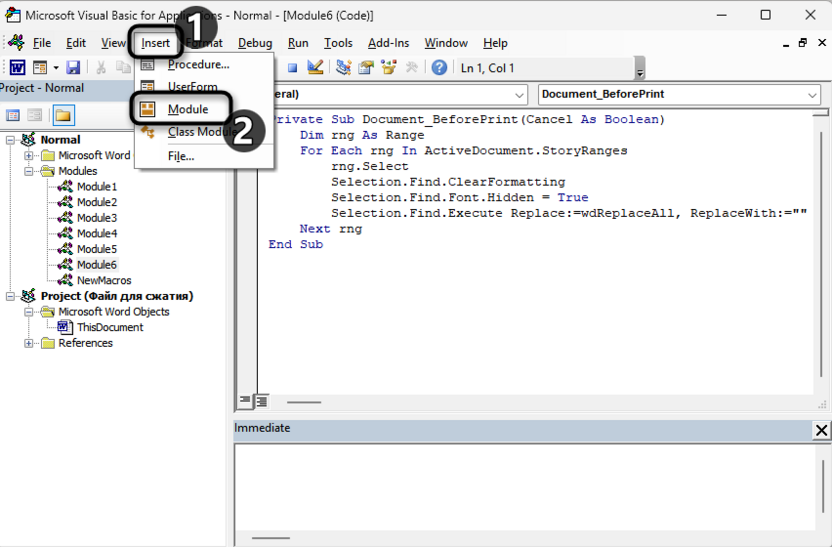Viewport: 832px width, 547px height.
Task: Click the Save floppy disk icon
Action: (x=73, y=68)
